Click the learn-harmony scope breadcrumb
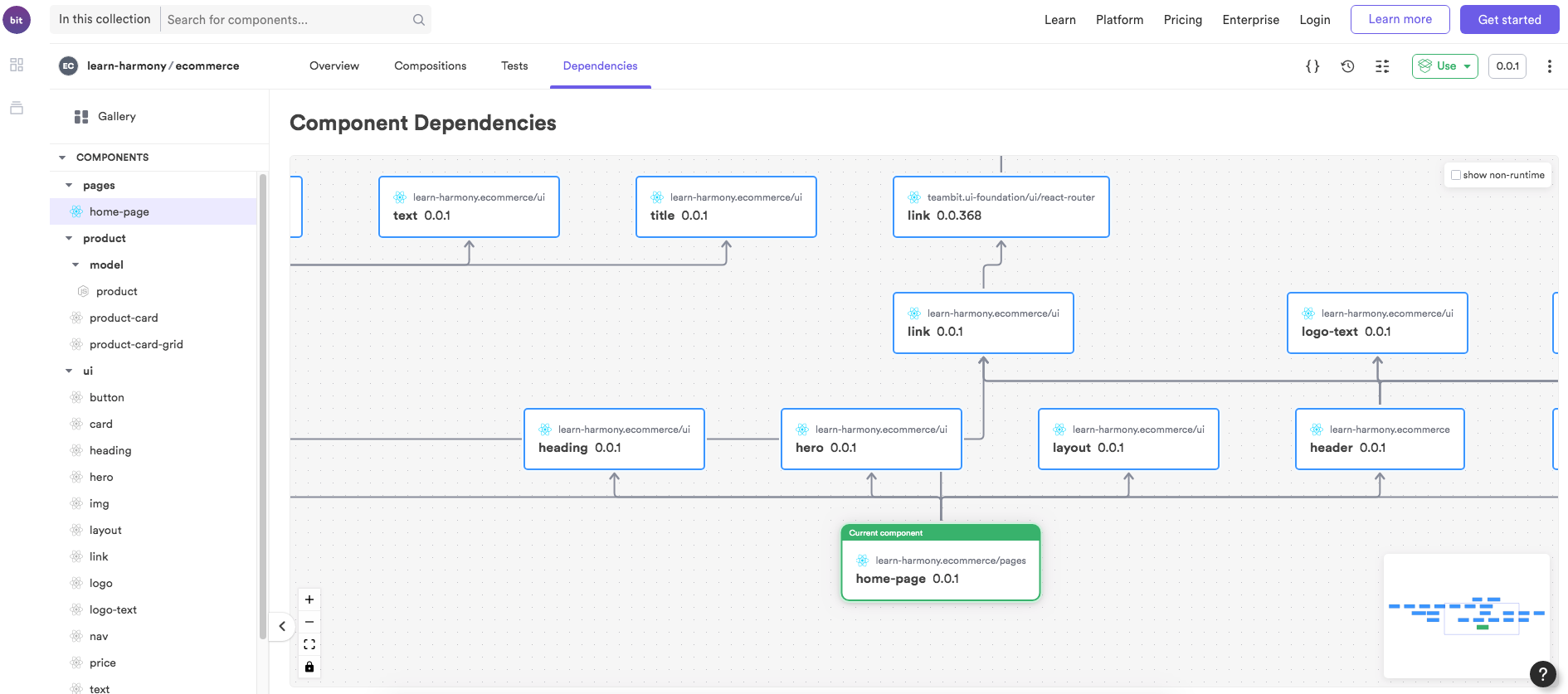The width and height of the screenshot is (1568, 694). (126, 66)
